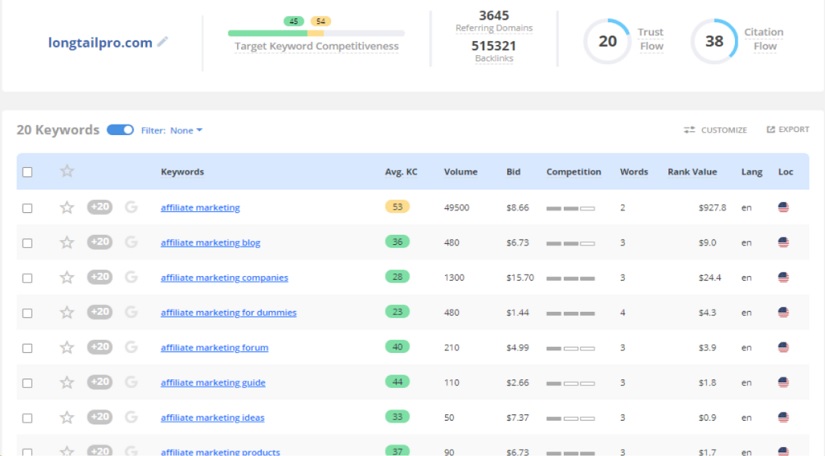This screenshot has height=456, width=825.
Task: Tick the select-all checkbox in table header
Action: coord(27,172)
